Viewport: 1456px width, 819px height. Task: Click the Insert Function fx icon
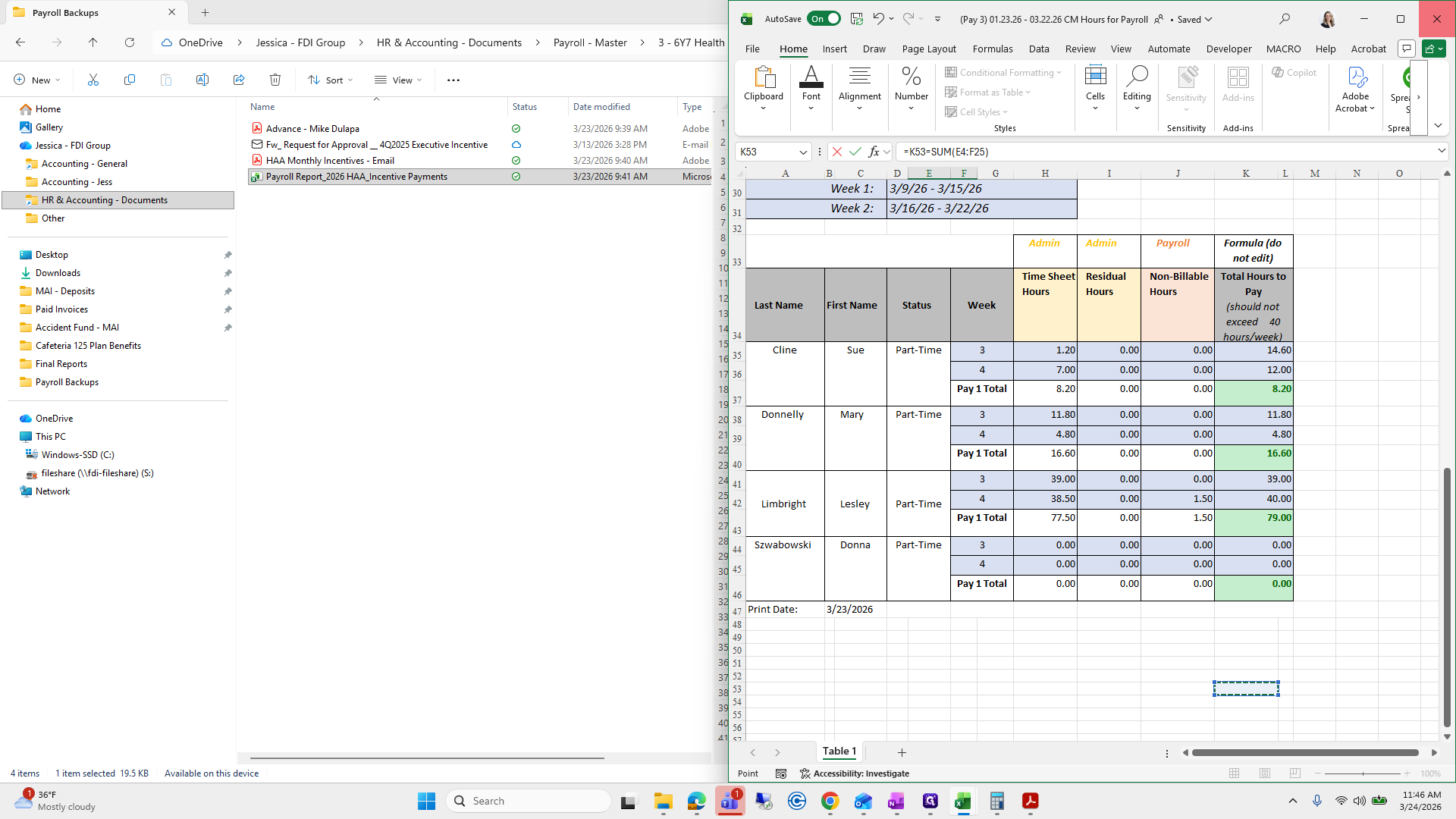[x=874, y=152]
